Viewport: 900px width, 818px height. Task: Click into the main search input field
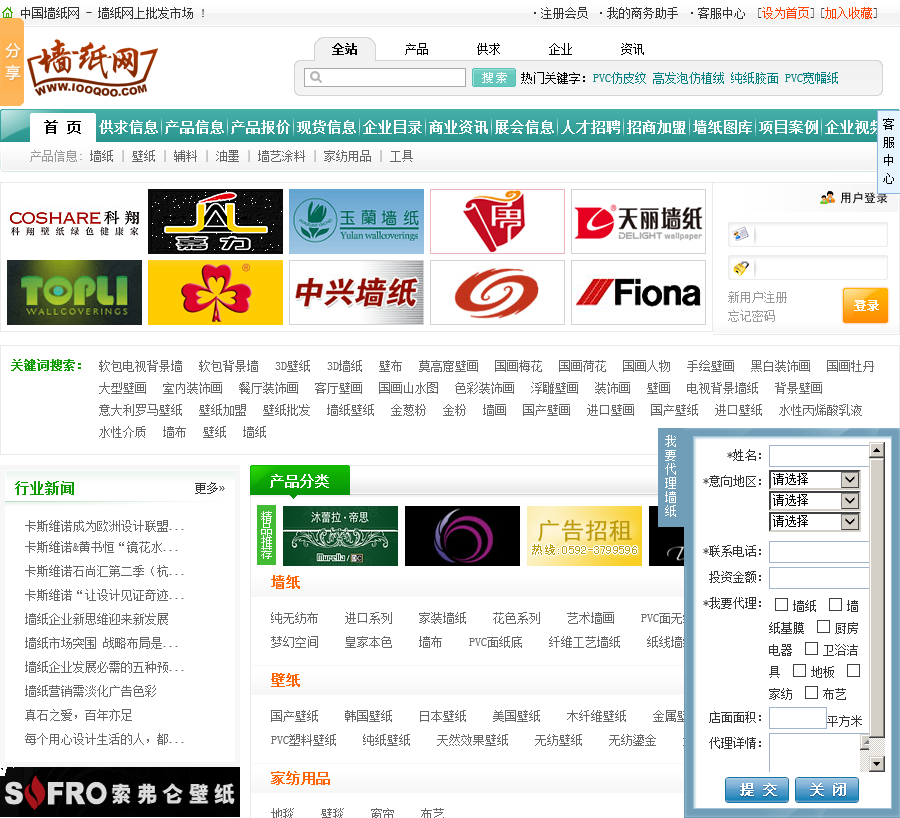pyautogui.click(x=385, y=77)
